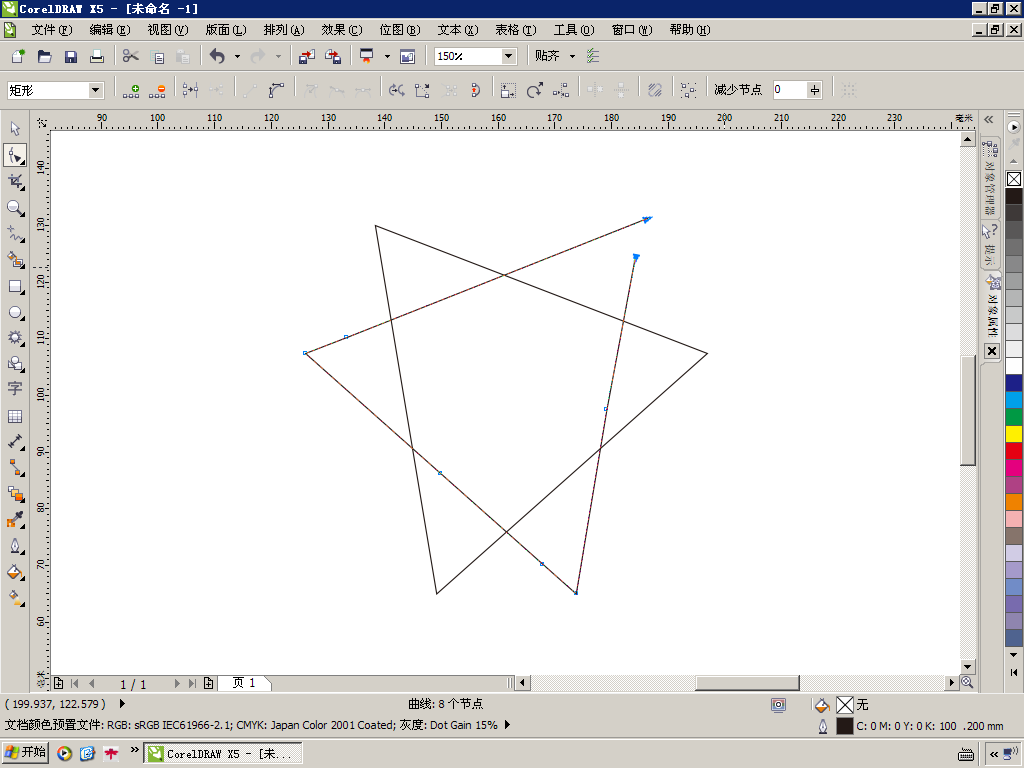Open the 150% zoom level dropdown
1024x768 pixels.
(x=508, y=56)
